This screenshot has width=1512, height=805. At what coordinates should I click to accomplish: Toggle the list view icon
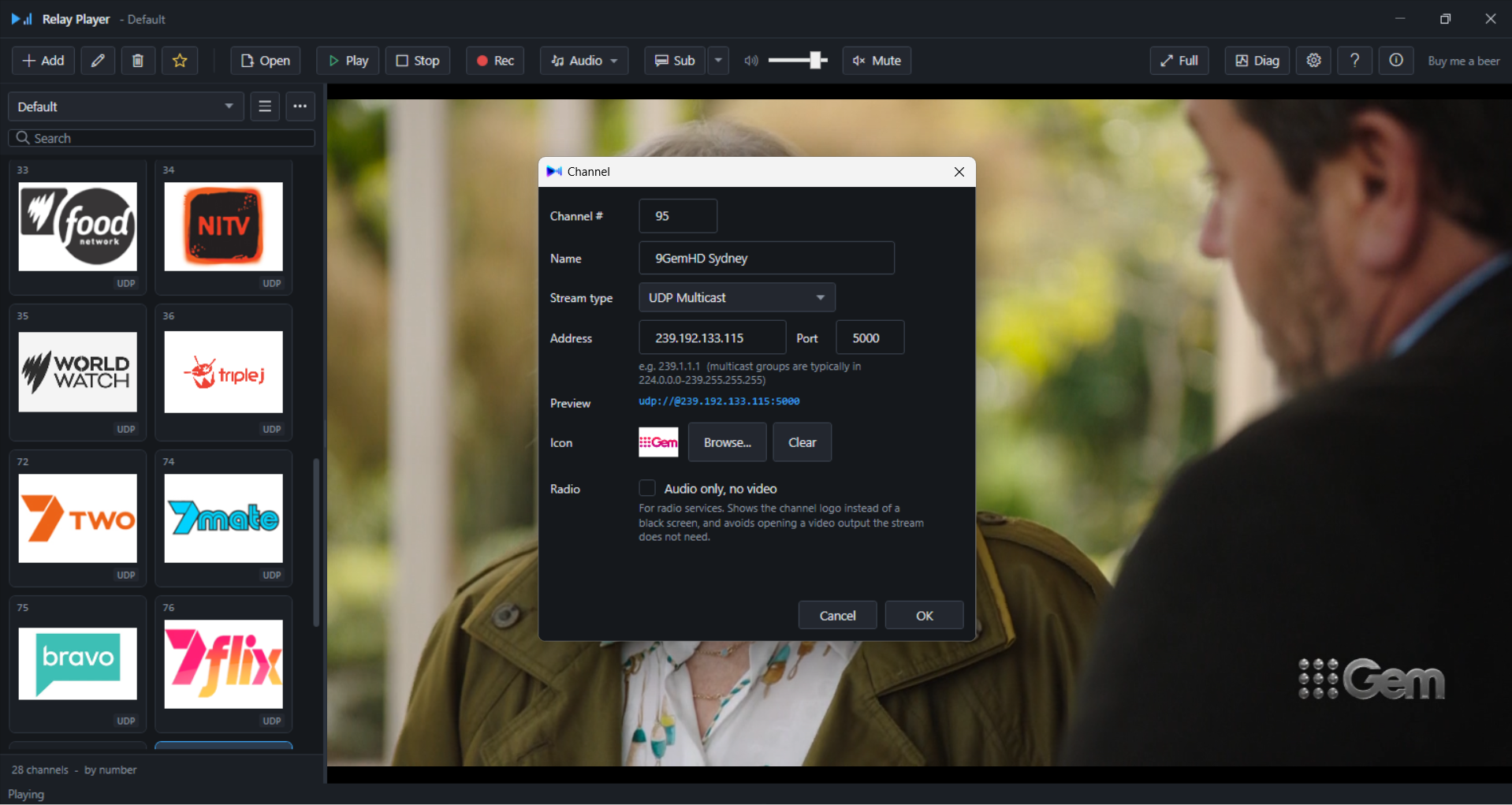[x=265, y=106]
